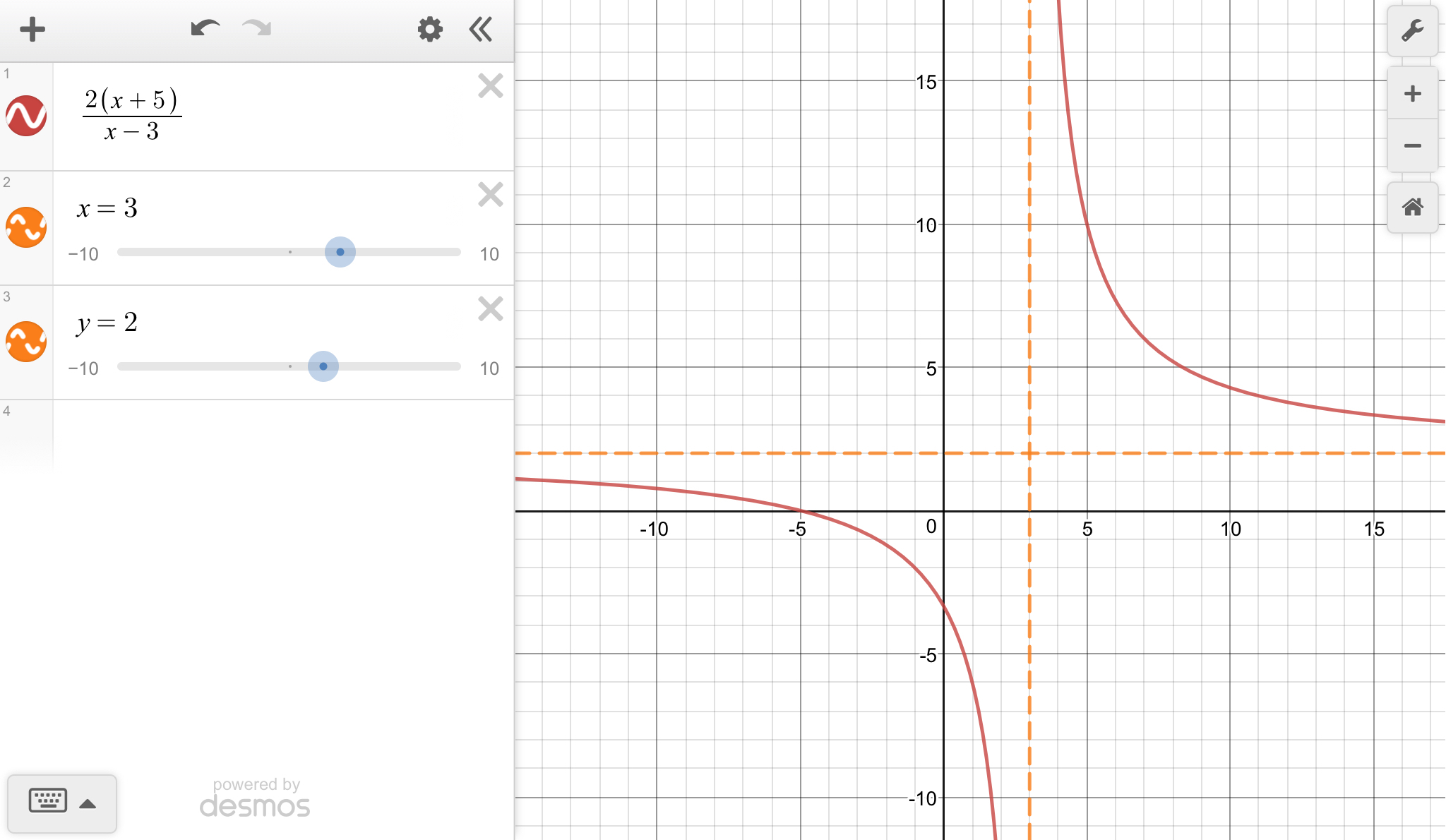Image resolution: width=1446 pixels, height=840 pixels.
Task: Click the x = 3 slider handle
Action: (x=340, y=252)
